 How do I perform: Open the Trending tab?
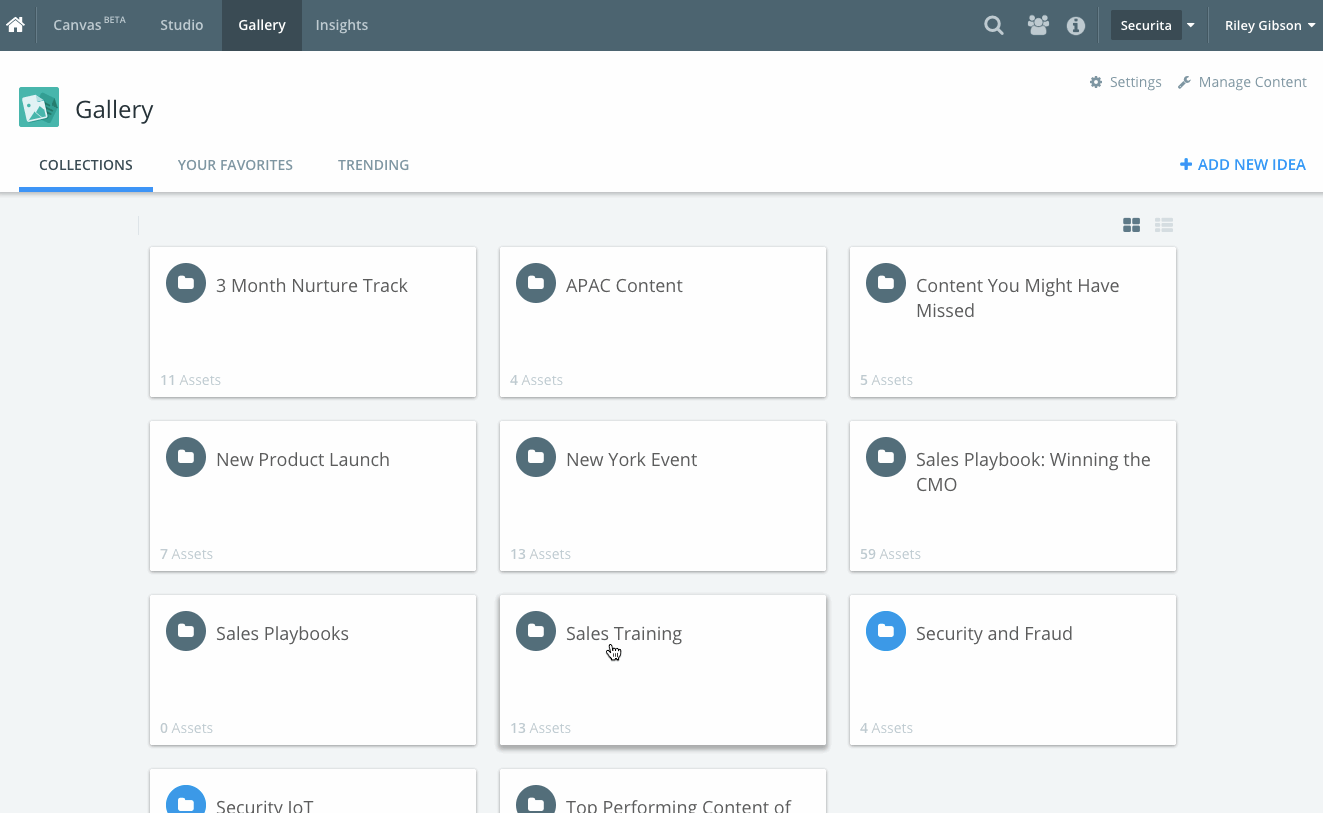click(x=373, y=165)
